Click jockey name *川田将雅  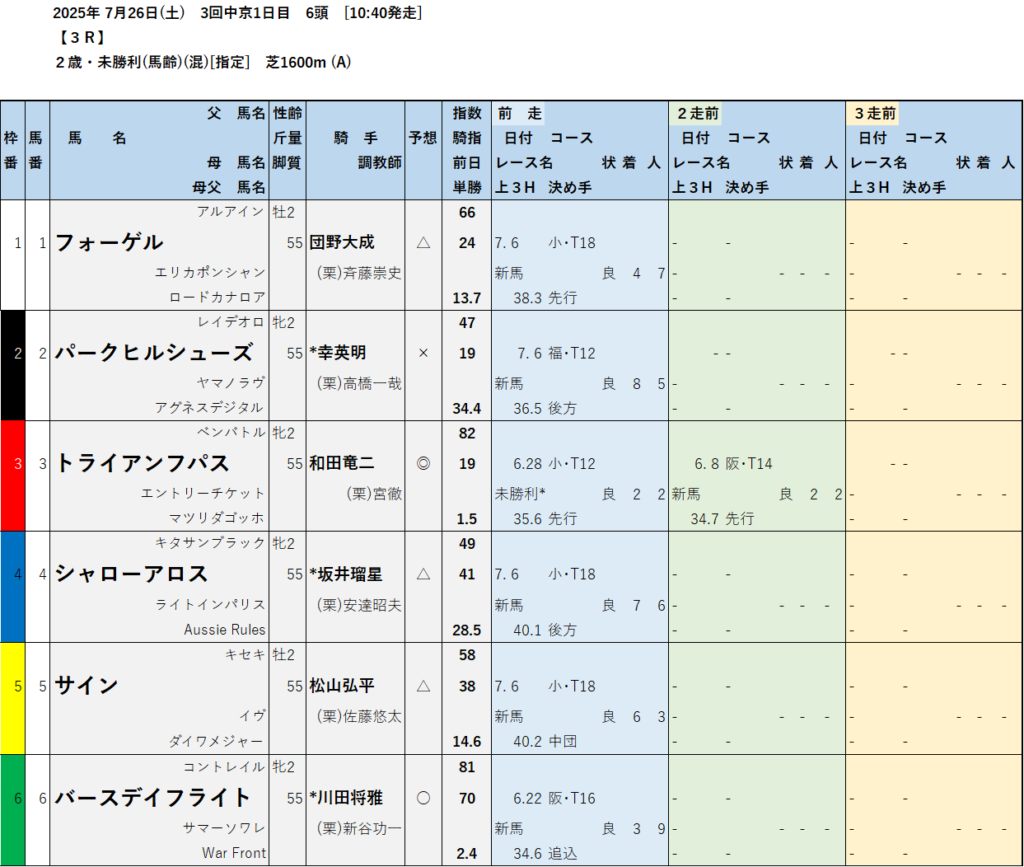click(345, 798)
